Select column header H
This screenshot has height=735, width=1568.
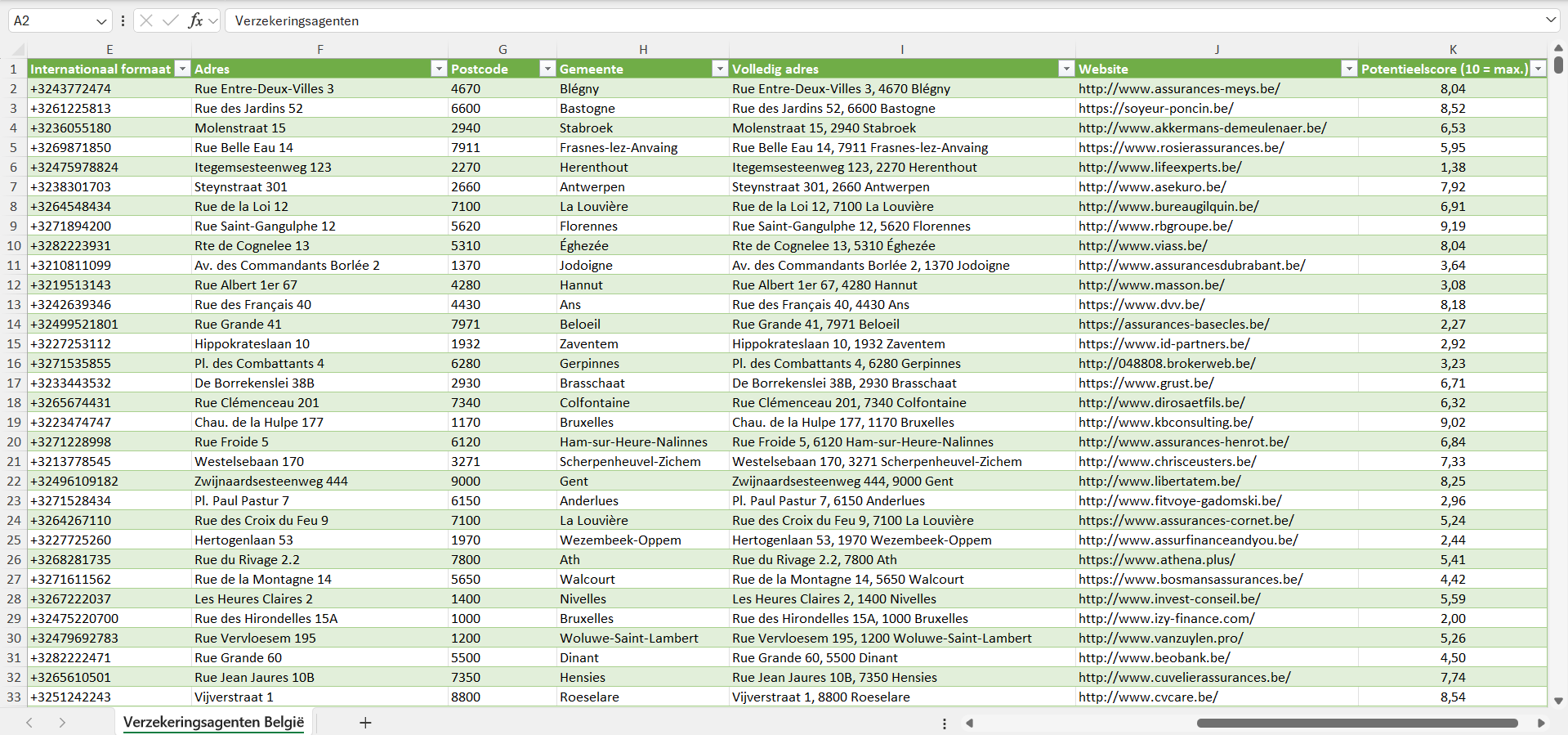tap(643, 50)
